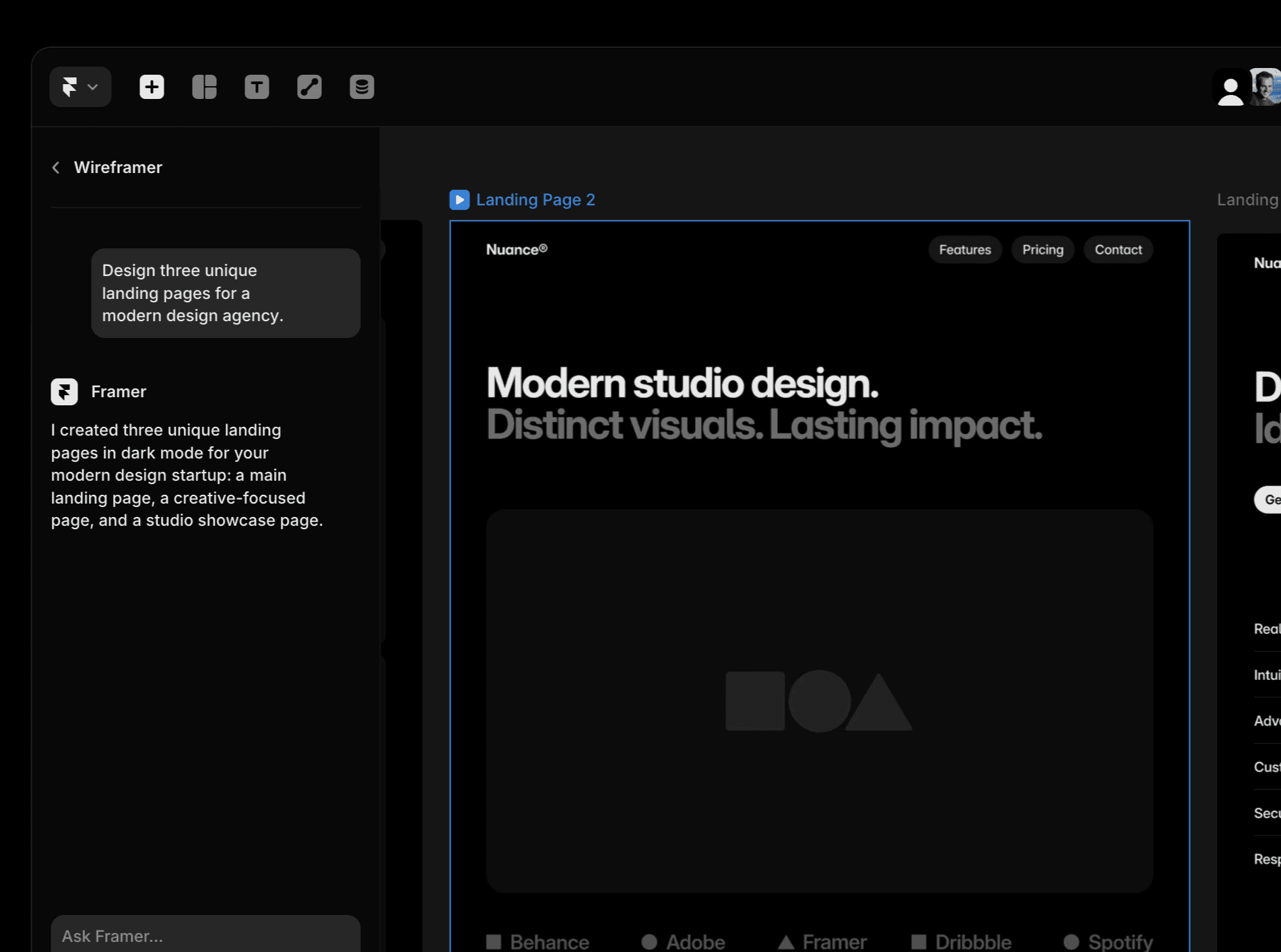This screenshot has height=952, width=1281.
Task: Click the user profile silhouette icon
Action: [x=1230, y=88]
